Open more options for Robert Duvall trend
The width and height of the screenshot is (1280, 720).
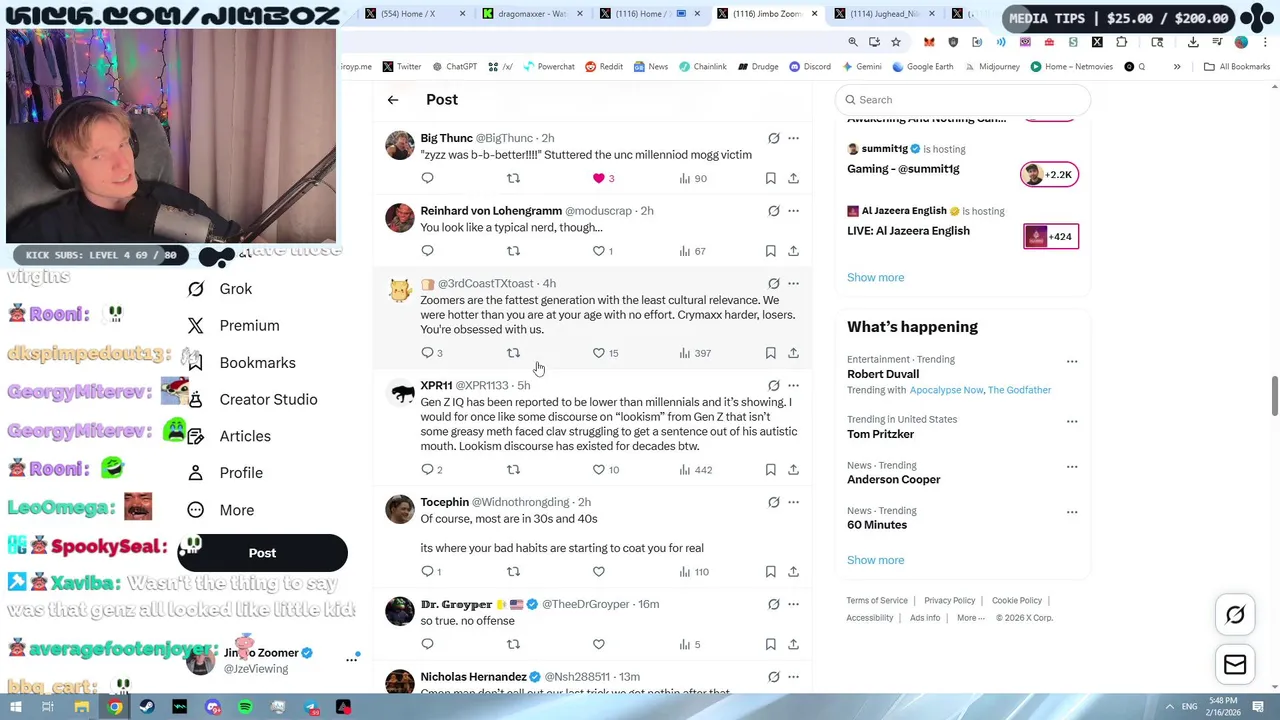1072,361
